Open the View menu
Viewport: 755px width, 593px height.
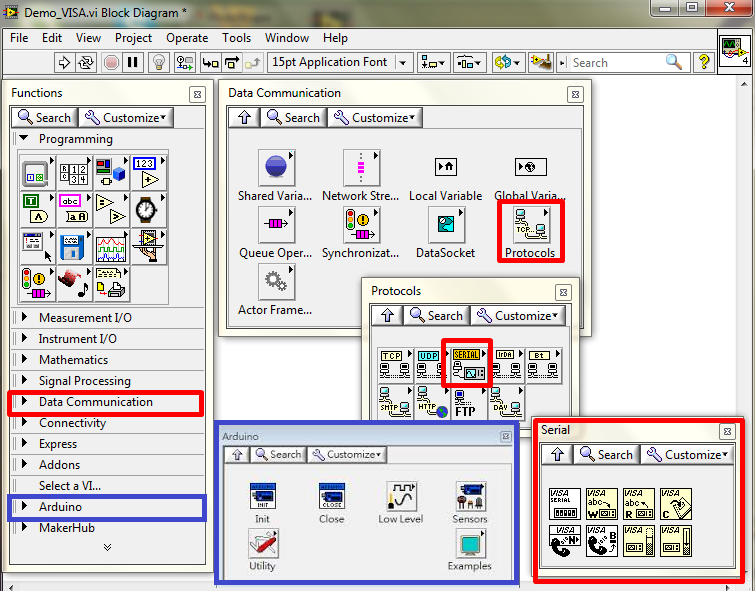pyautogui.click(x=88, y=38)
